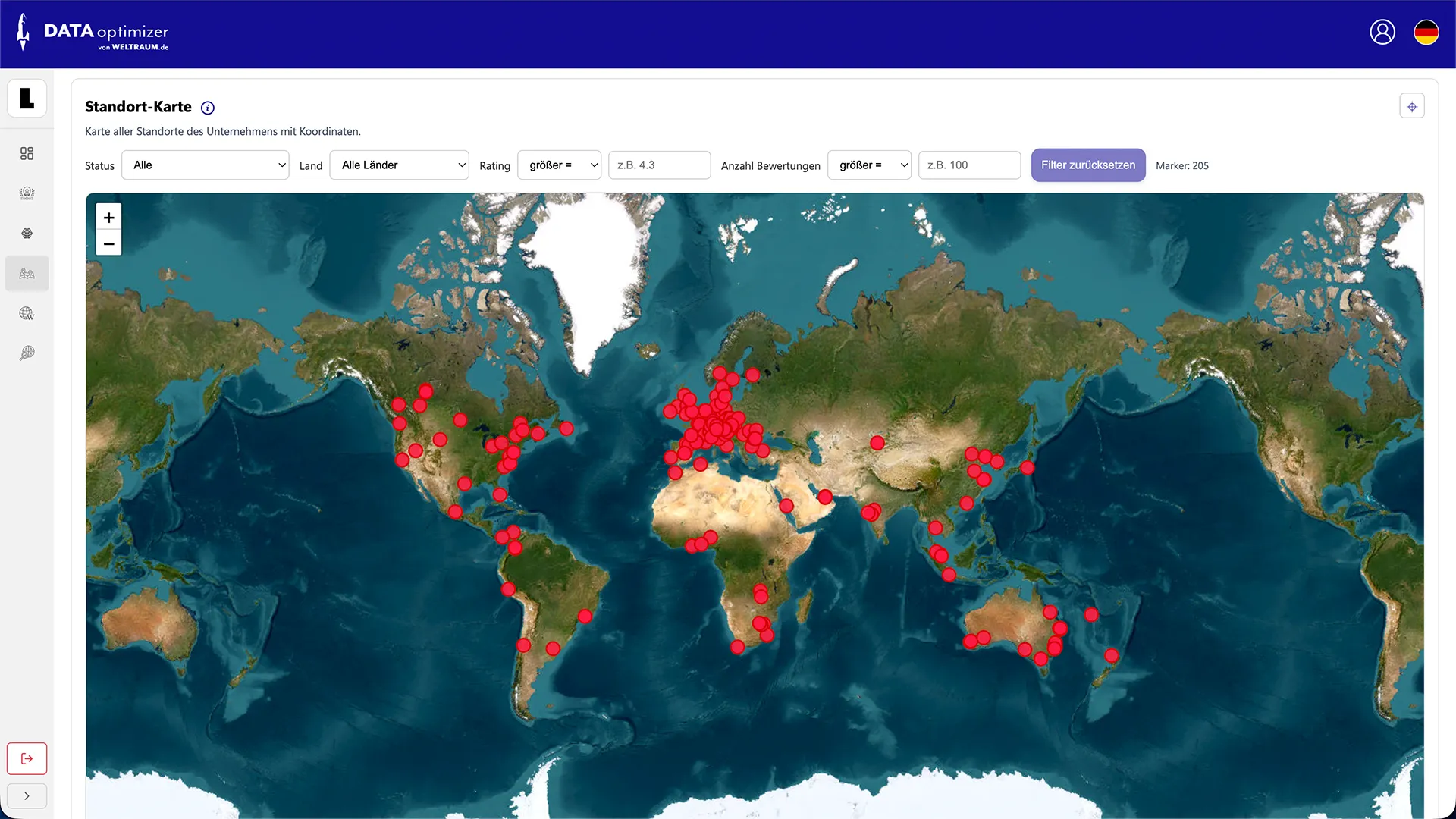Click the red marker on New Zealand
Screen dimensions: 1456x819
pyautogui.click(x=1112, y=655)
